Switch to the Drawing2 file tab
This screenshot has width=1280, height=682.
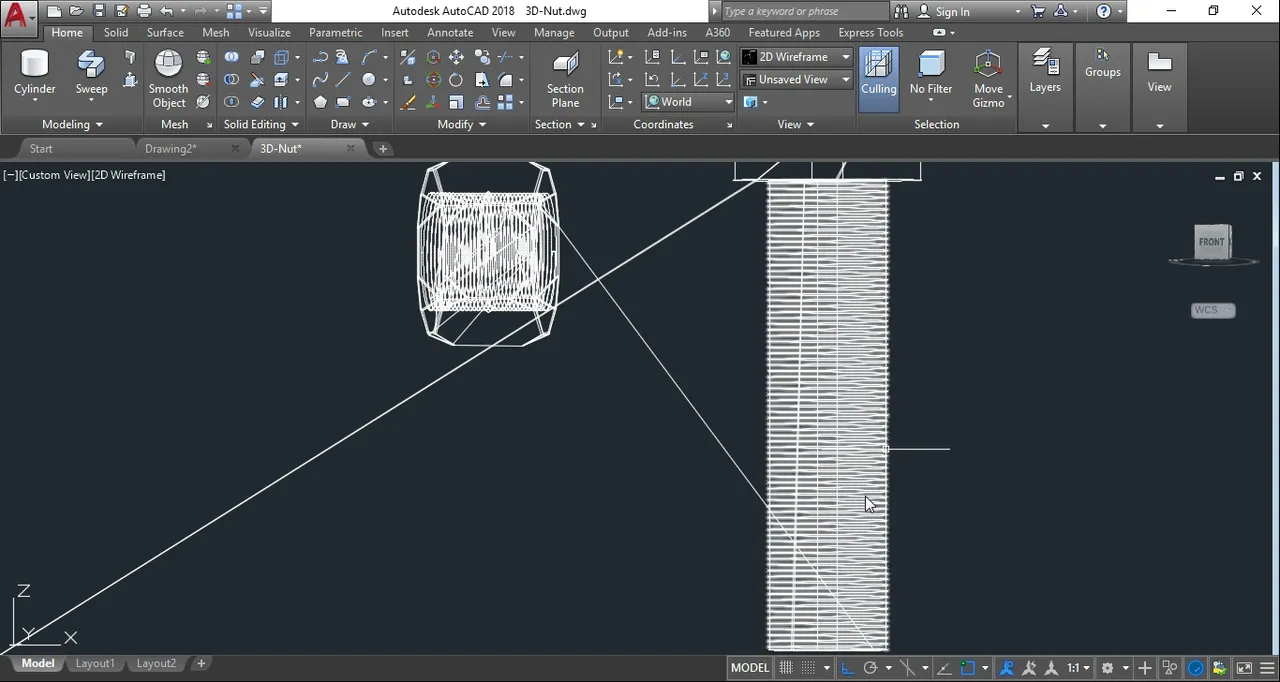coord(170,148)
